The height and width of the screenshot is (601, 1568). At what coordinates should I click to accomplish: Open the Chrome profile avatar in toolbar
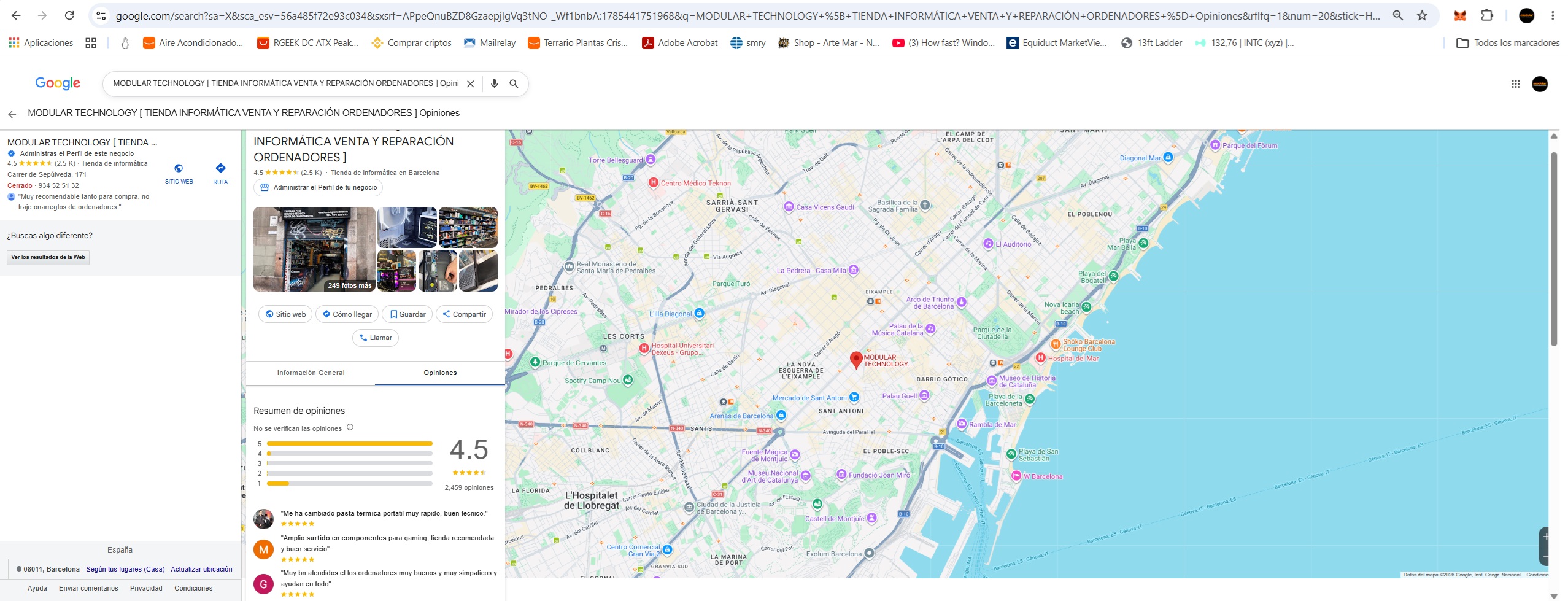pyautogui.click(x=1526, y=15)
